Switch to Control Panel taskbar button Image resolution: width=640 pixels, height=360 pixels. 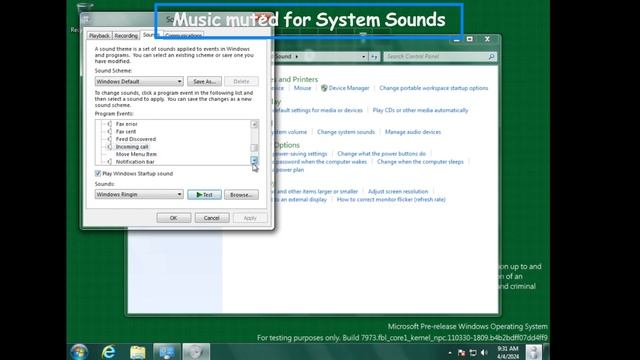point(167,351)
